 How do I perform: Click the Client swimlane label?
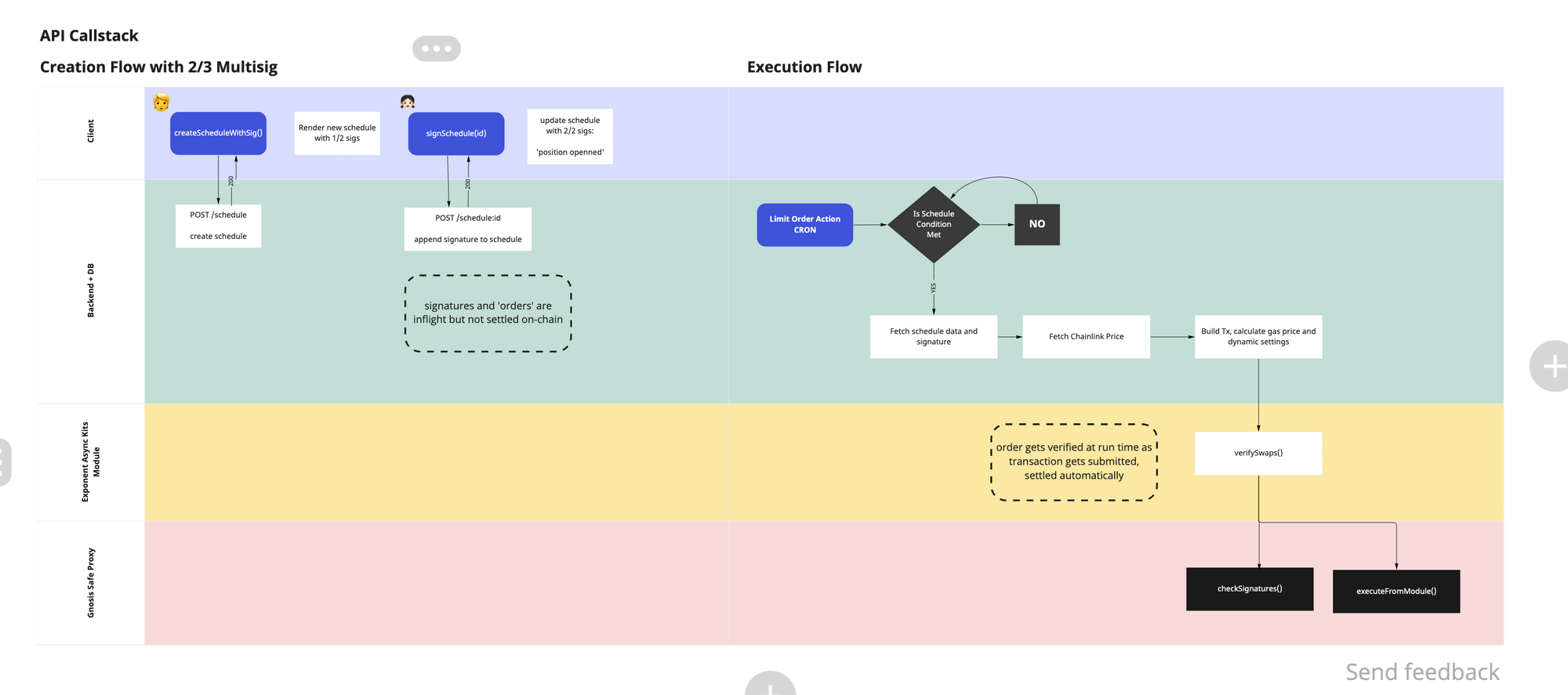point(90,132)
